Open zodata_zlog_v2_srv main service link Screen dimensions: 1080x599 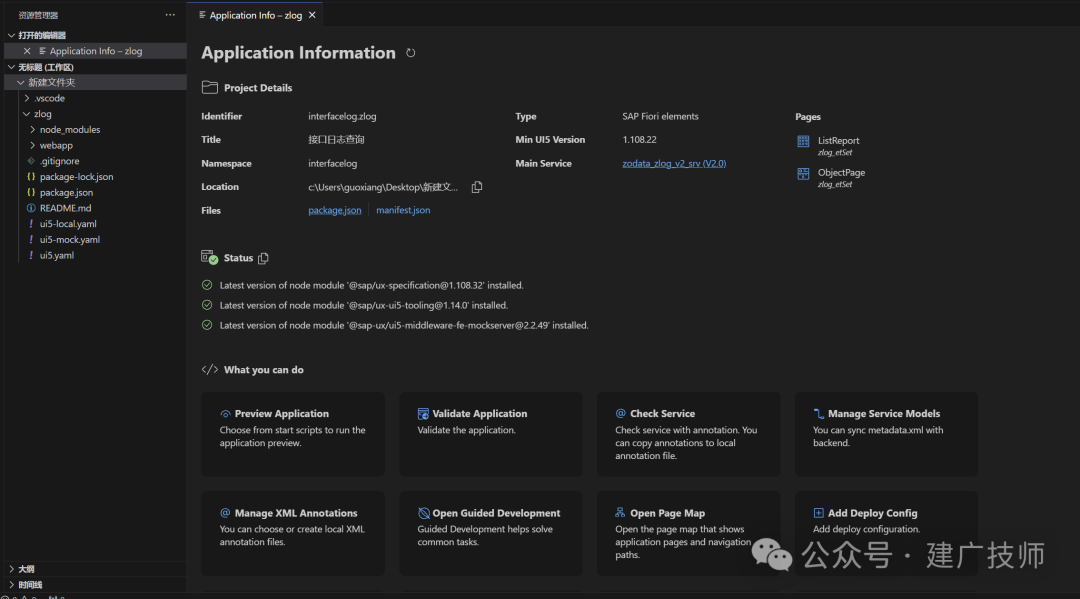tap(674, 163)
